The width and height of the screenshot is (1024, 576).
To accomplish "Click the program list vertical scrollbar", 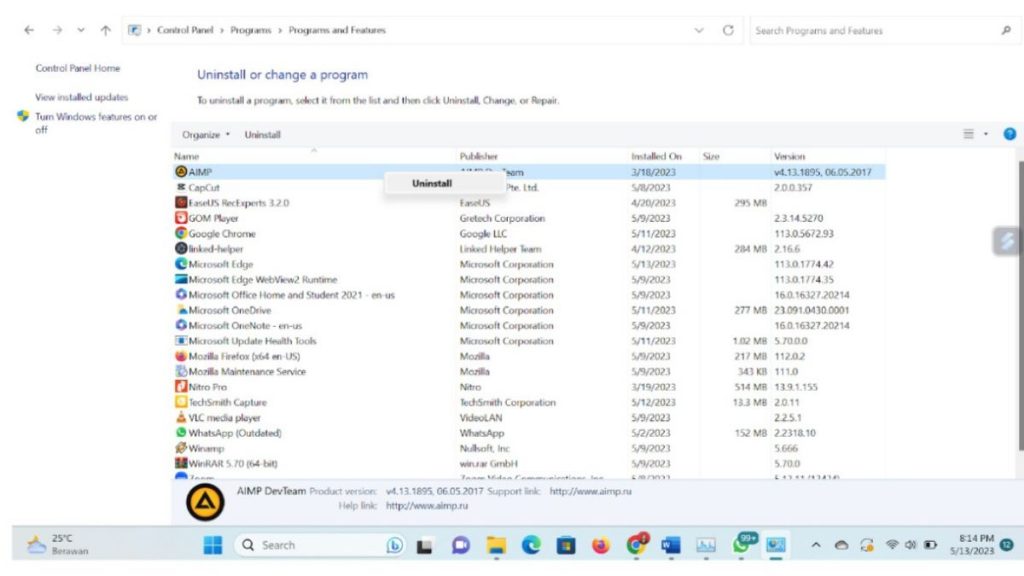I will coord(1020,307).
